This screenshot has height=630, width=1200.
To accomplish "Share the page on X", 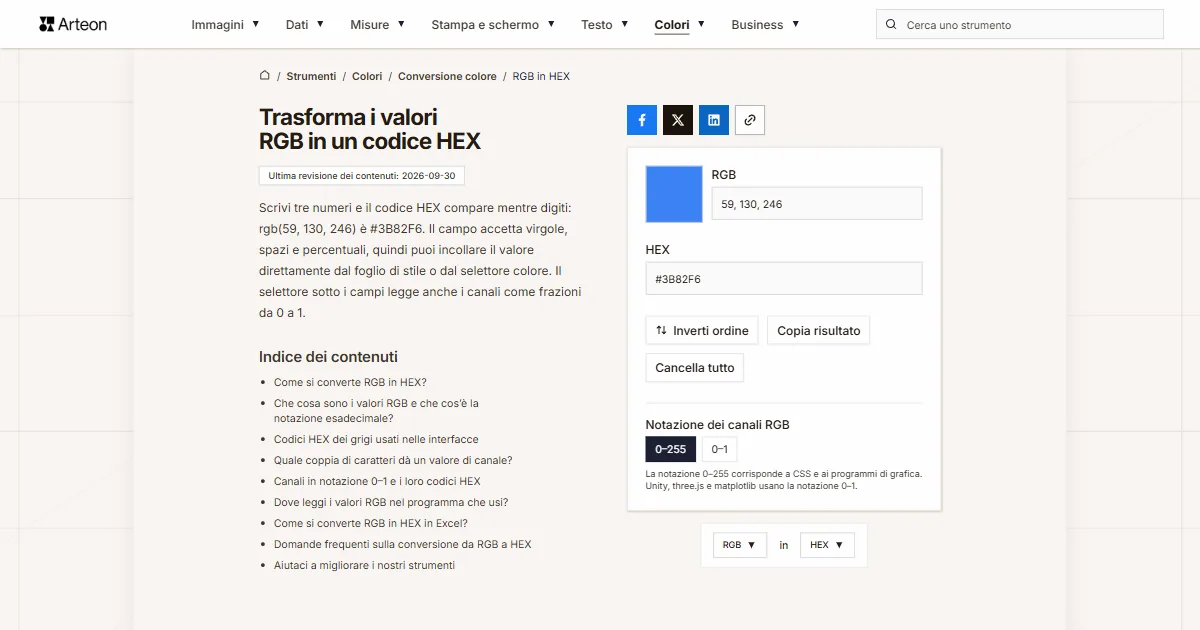I will click(678, 120).
